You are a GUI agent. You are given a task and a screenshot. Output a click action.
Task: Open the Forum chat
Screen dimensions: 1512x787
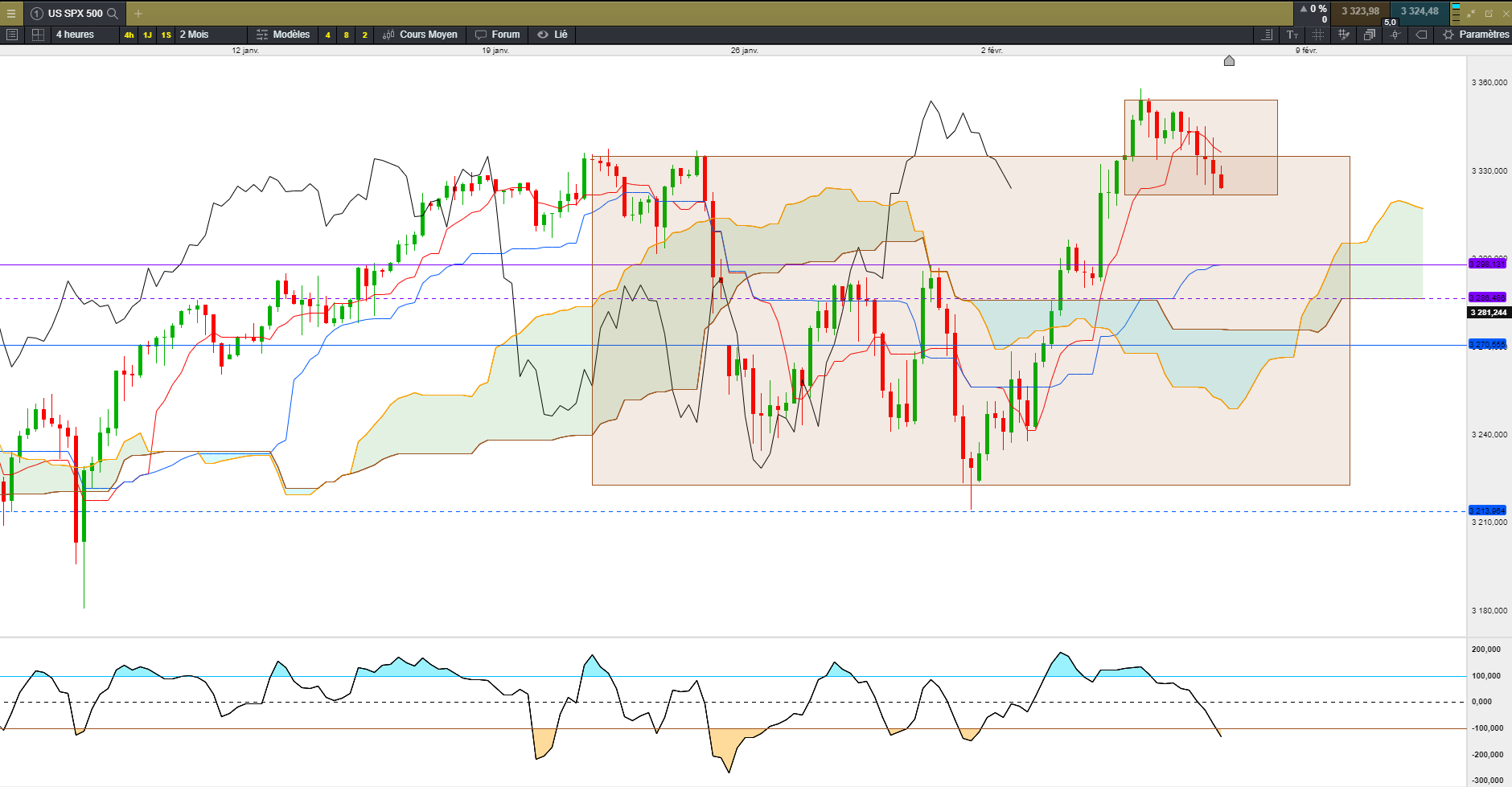click(x=497, y=35)
